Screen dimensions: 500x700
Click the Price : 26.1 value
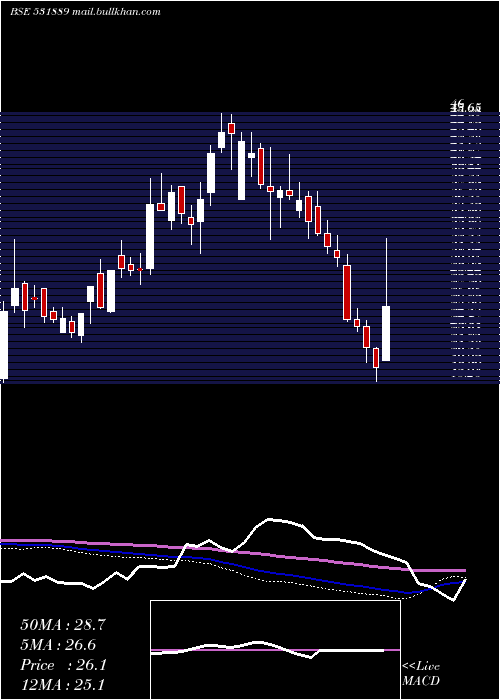pyautogui.click(x=63, y=665)
